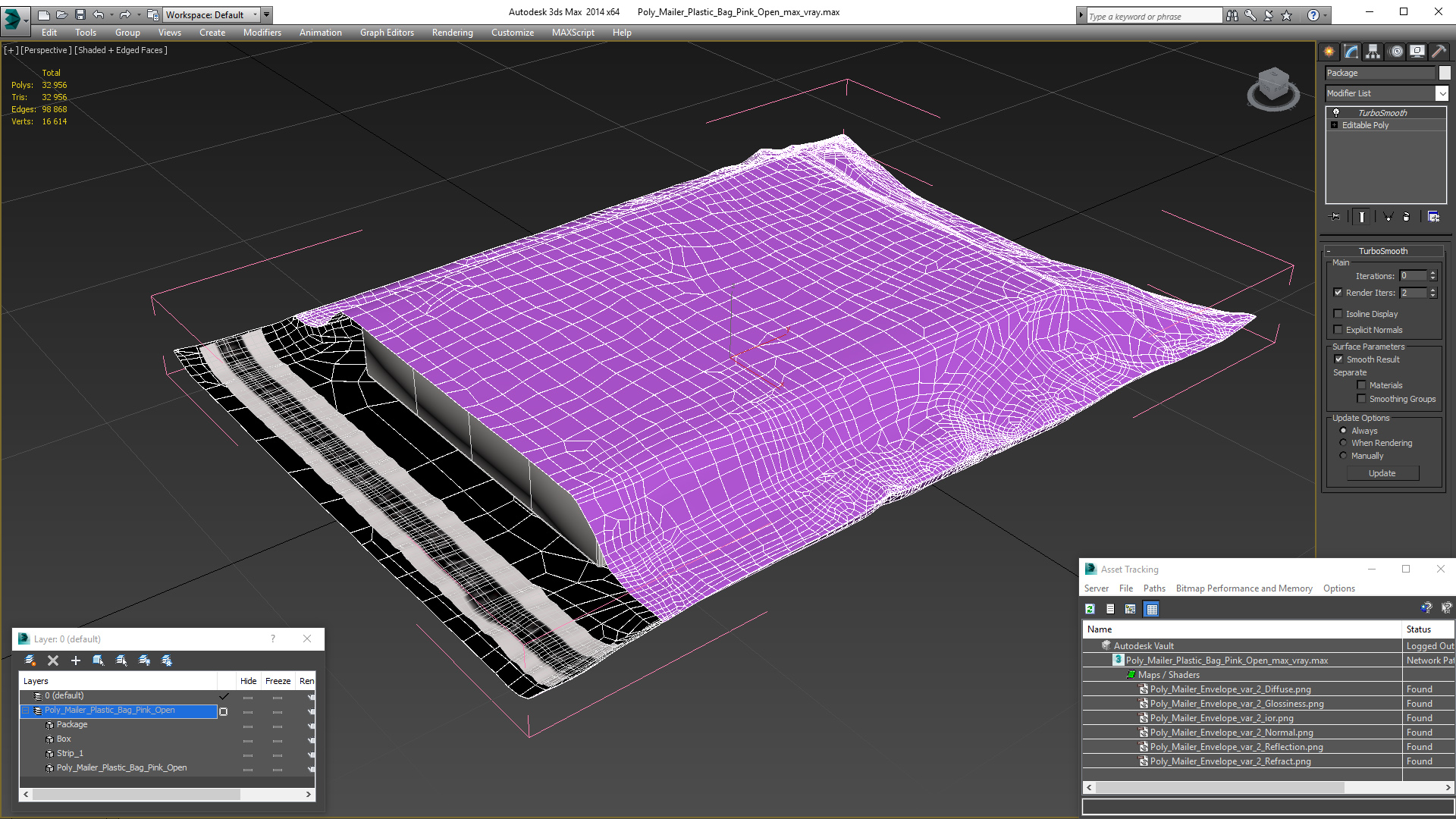Open the Graph Editors menu

[x=387, y=33]
